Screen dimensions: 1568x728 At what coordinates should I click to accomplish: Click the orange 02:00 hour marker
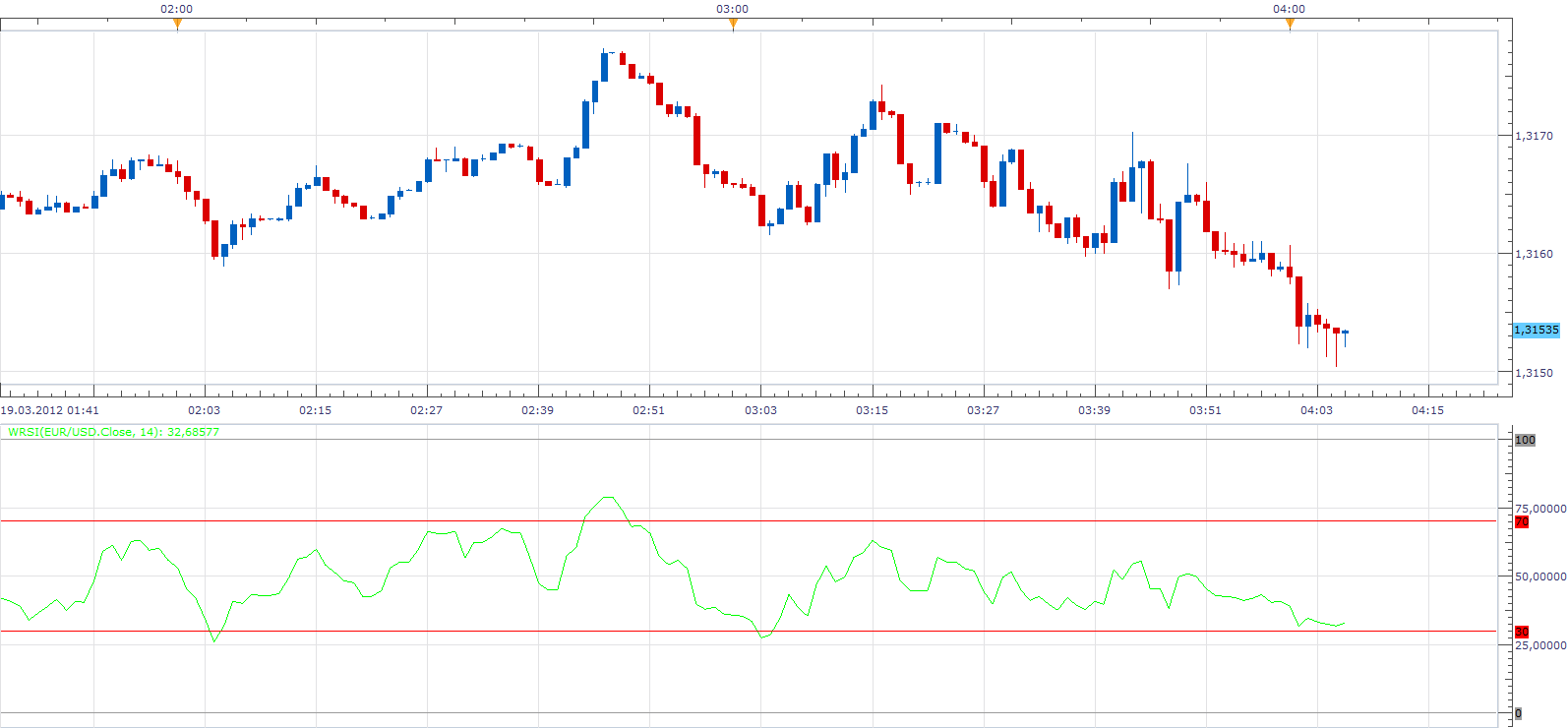pyautogui.click(x=177, y=25)
